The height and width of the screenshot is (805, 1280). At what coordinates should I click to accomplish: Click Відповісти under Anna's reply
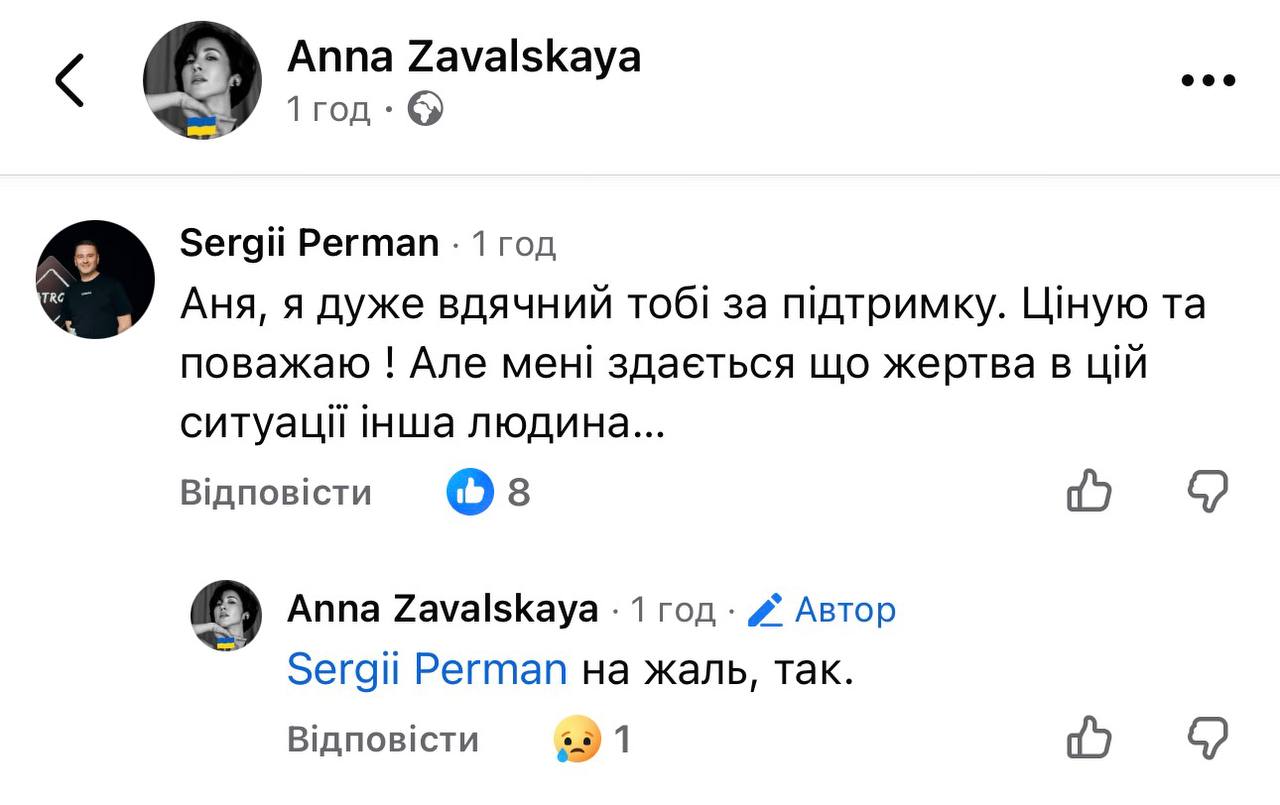(383, 740)
